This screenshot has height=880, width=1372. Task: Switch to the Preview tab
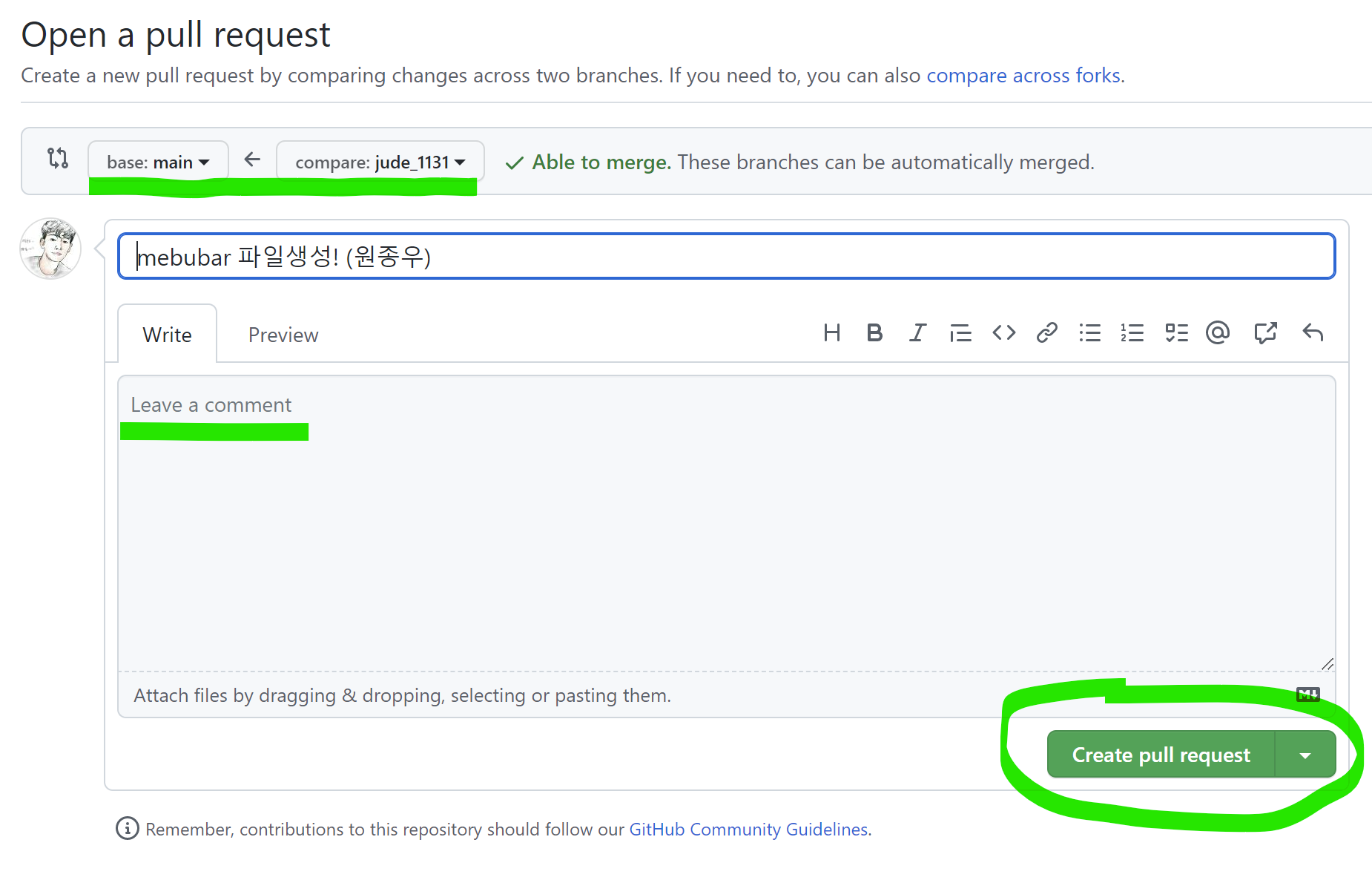(x=283, y=335)
